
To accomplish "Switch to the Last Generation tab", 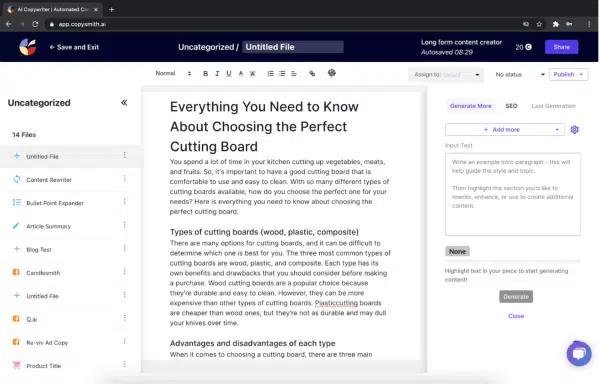I will click(x=553, y=106).
